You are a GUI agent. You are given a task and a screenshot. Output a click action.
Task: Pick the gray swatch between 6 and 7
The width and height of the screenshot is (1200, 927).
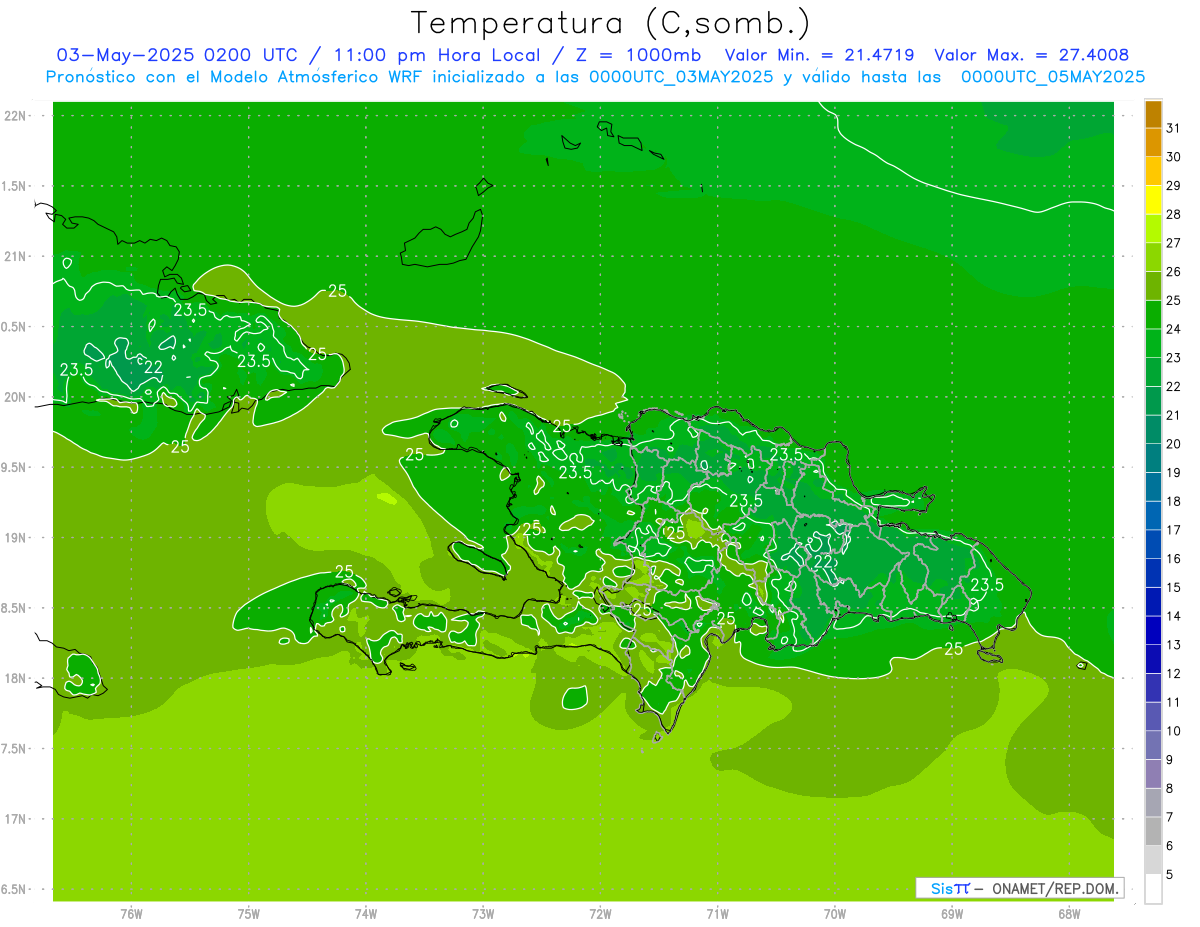tap(1153, 831)
